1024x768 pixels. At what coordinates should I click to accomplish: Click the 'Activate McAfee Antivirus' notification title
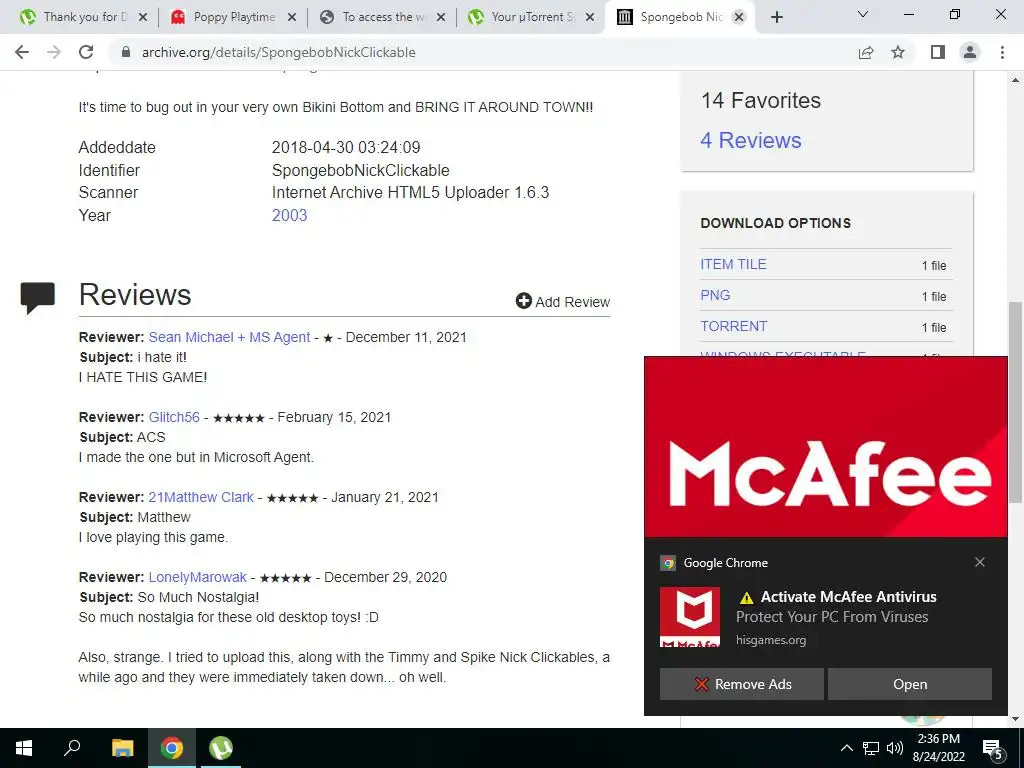(848, 597)
